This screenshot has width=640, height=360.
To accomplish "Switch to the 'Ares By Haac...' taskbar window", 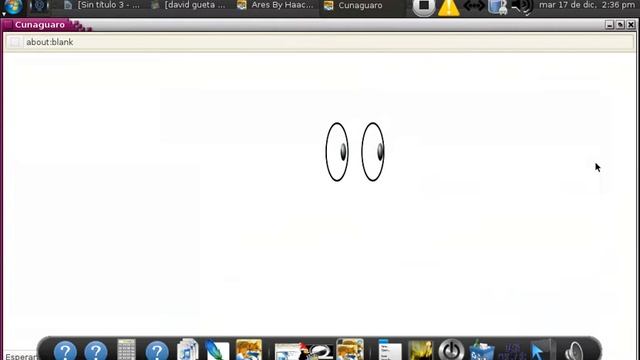I will [x=276, y=5].
